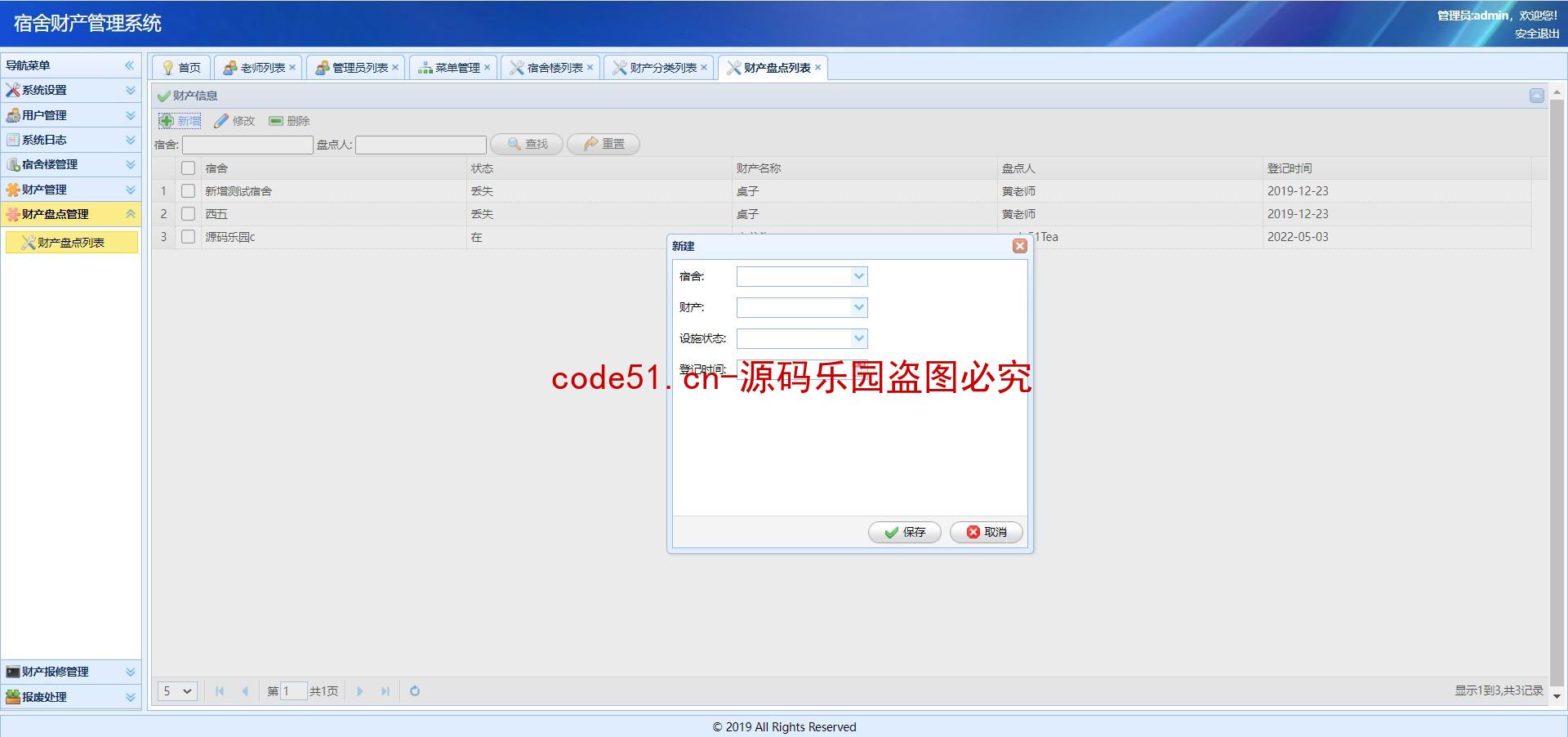
Task: Close the 老师列表 tab
Action: (x=292, y=68)
